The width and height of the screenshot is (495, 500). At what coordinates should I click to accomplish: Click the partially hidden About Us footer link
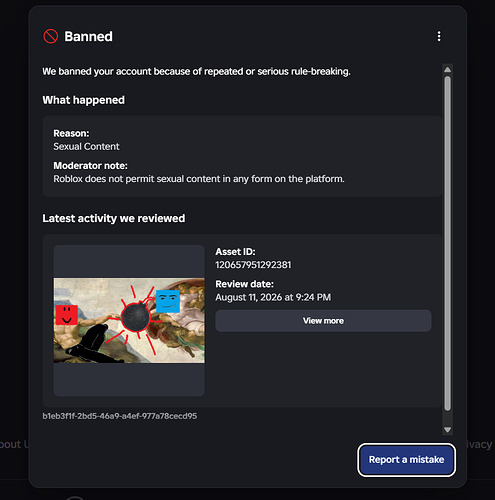click(x=14, y=444)
